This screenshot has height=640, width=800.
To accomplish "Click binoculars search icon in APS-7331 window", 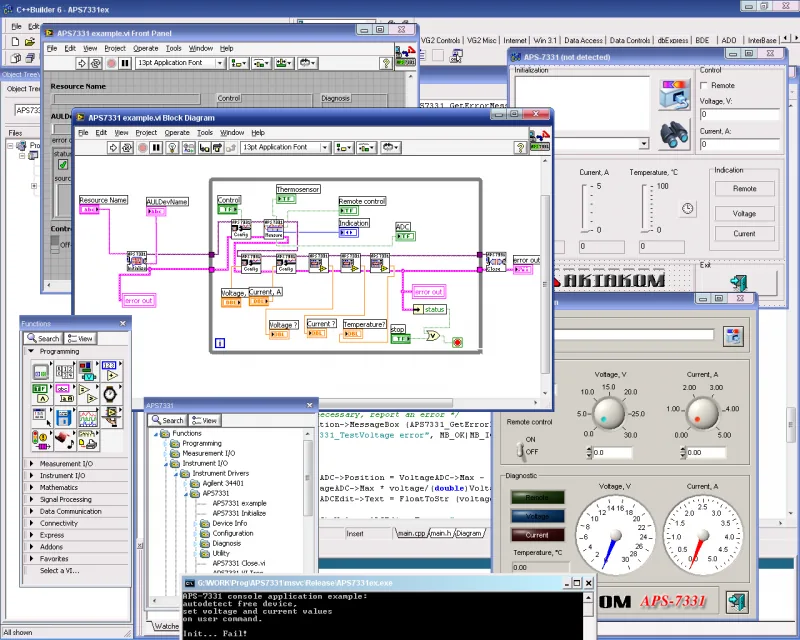I will click(674, 135).
